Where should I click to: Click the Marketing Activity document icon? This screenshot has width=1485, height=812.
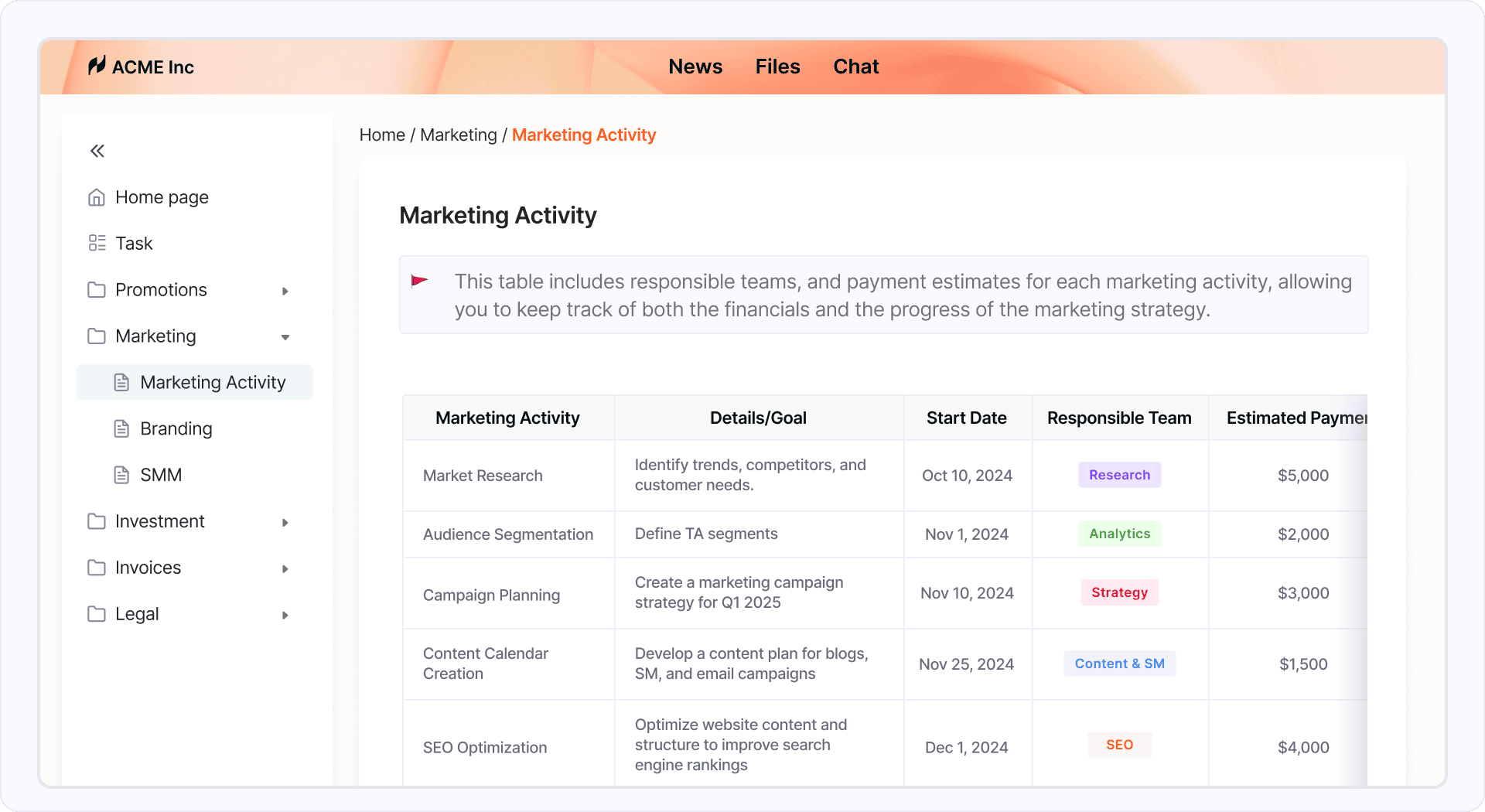click(x=121, y=381)
